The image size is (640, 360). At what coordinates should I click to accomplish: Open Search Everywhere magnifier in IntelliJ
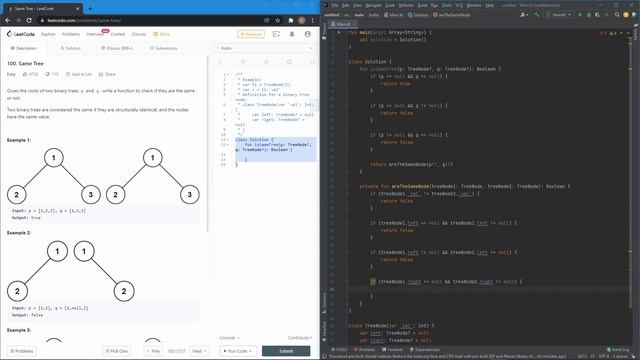(617, 15)
